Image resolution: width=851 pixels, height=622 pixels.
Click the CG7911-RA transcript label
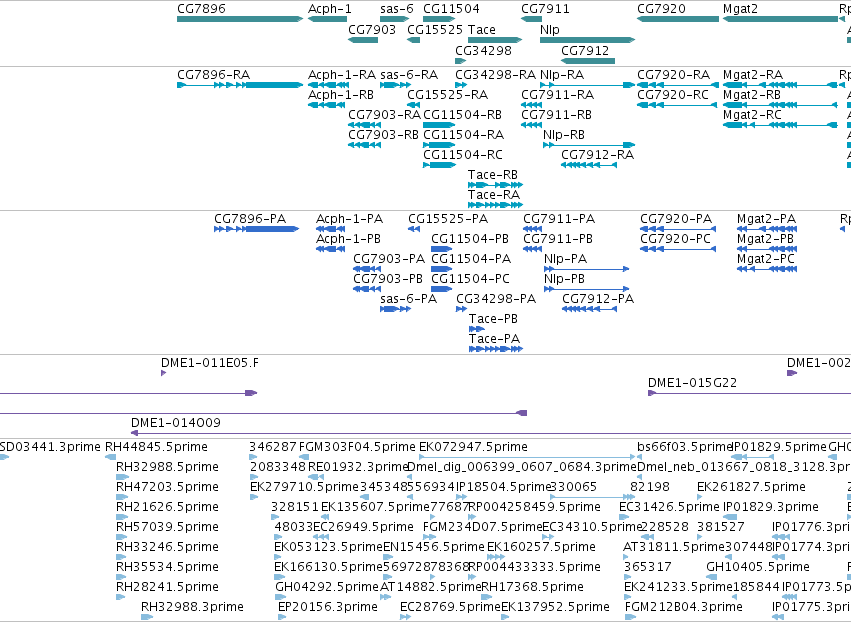(557, 94)
